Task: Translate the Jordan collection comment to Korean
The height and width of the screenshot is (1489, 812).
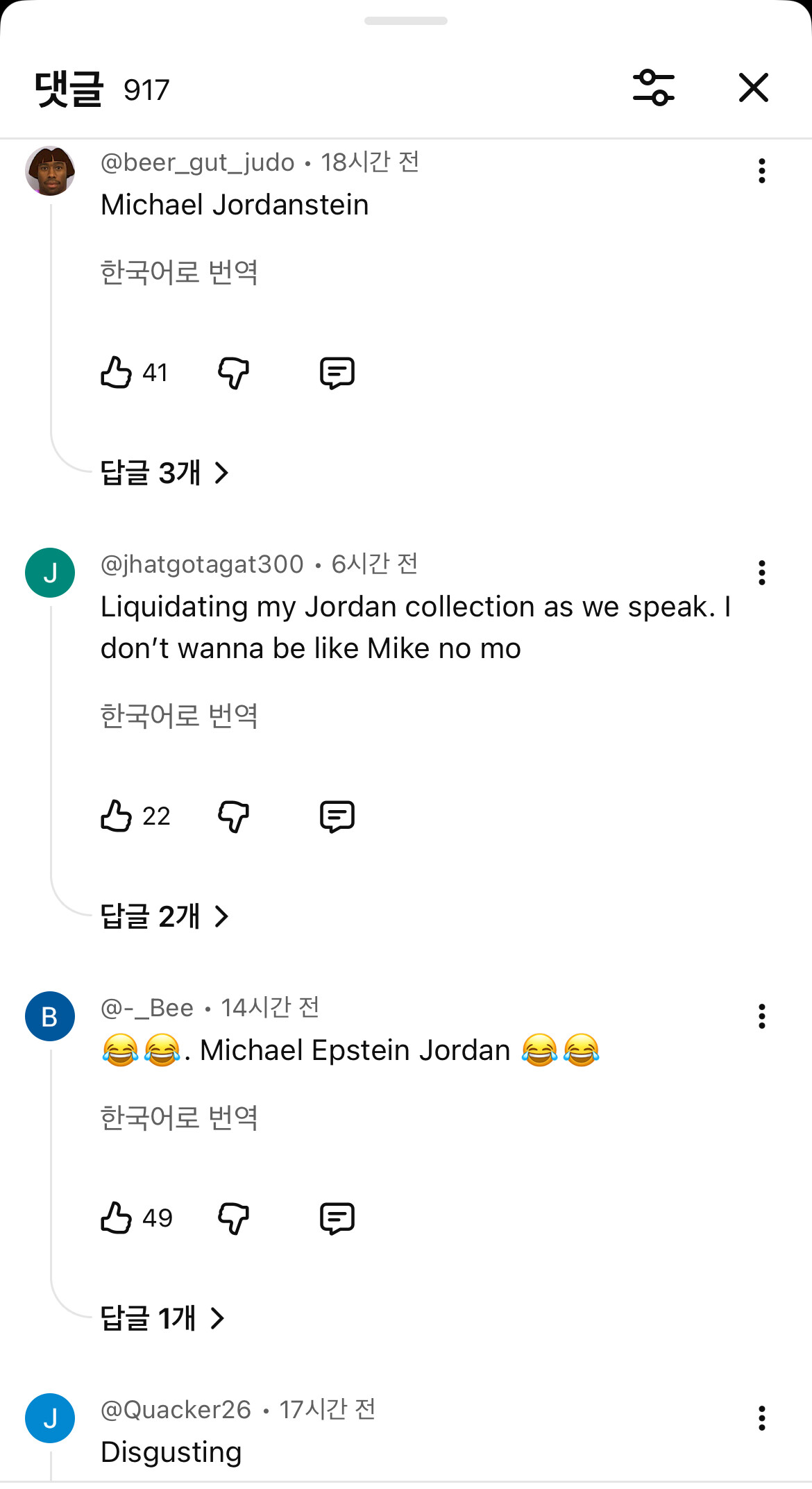Action: [x=179, y=716]
